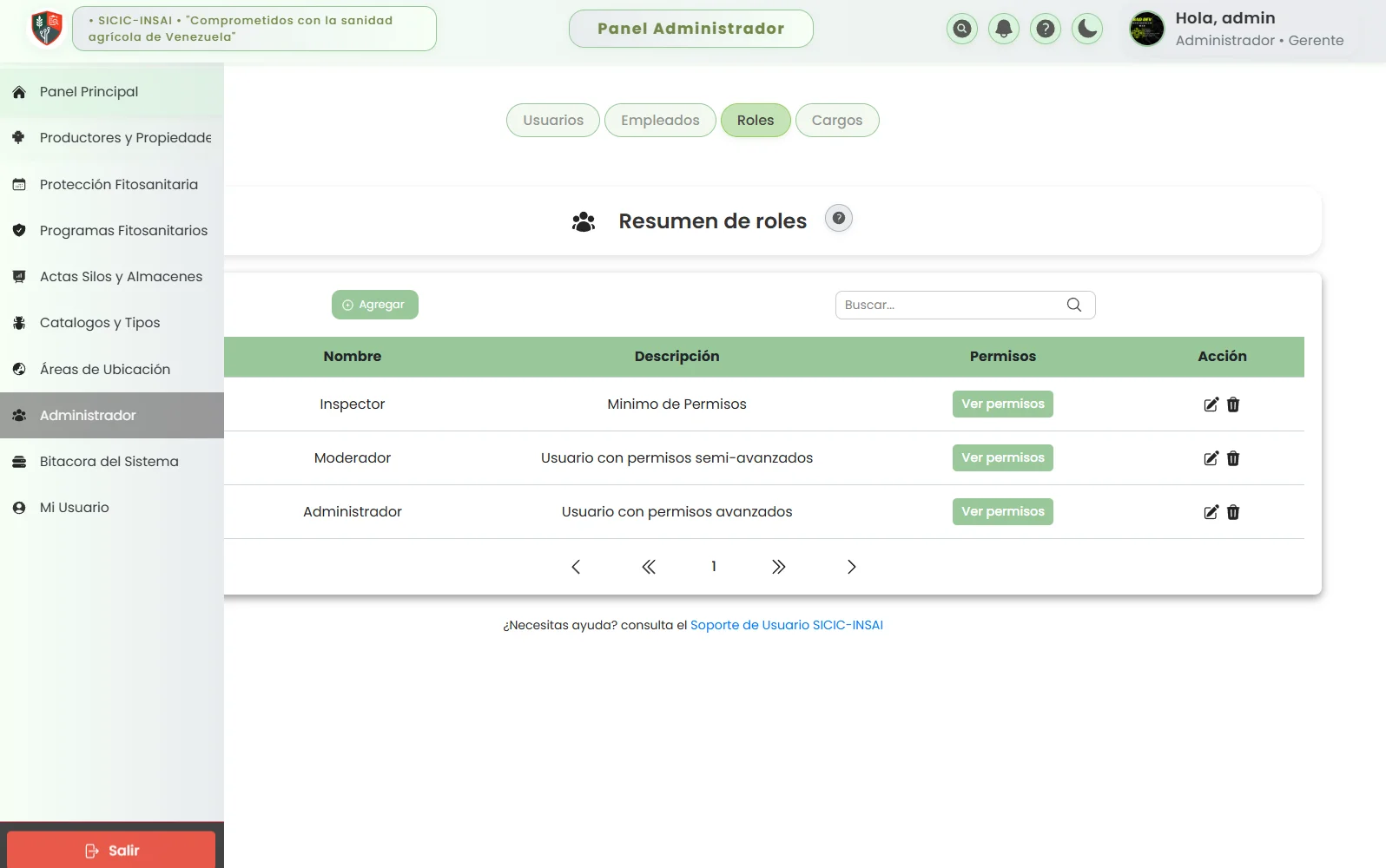1386x868 pixels.
Task: View permissions for Moderador
Action: 1003,457
